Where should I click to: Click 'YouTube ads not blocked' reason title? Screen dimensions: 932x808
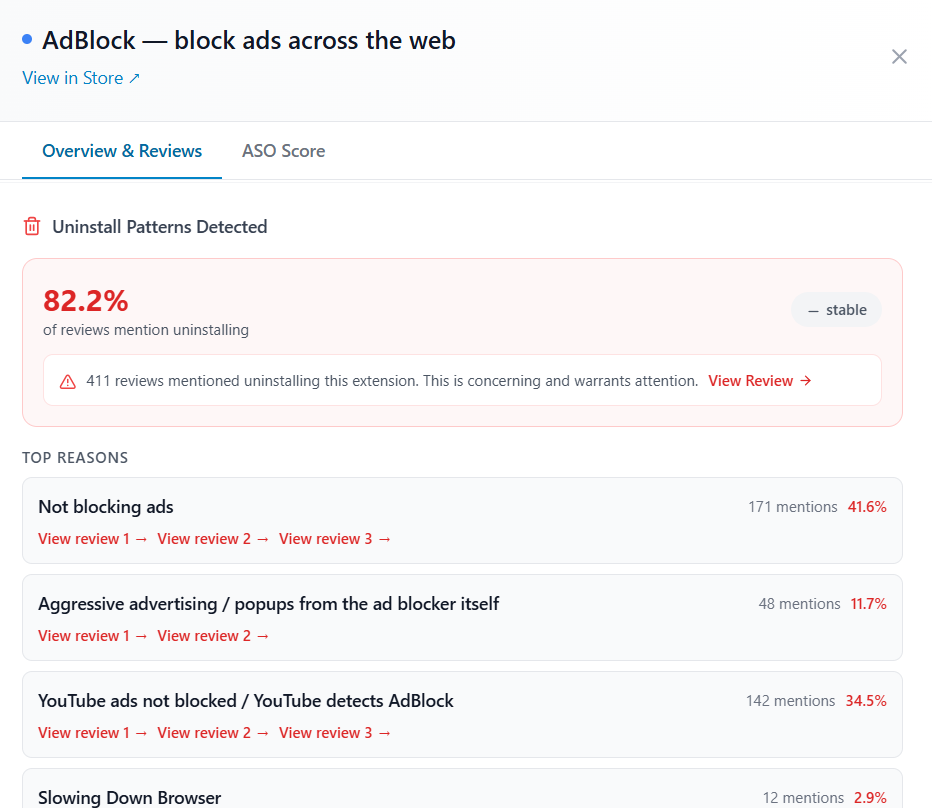click(245, 700)
